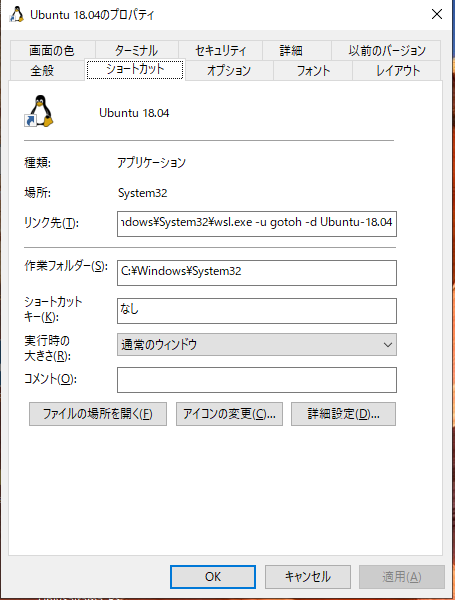Close the properties dialog with X
The image size is (455, 600).
pos(437,15)
